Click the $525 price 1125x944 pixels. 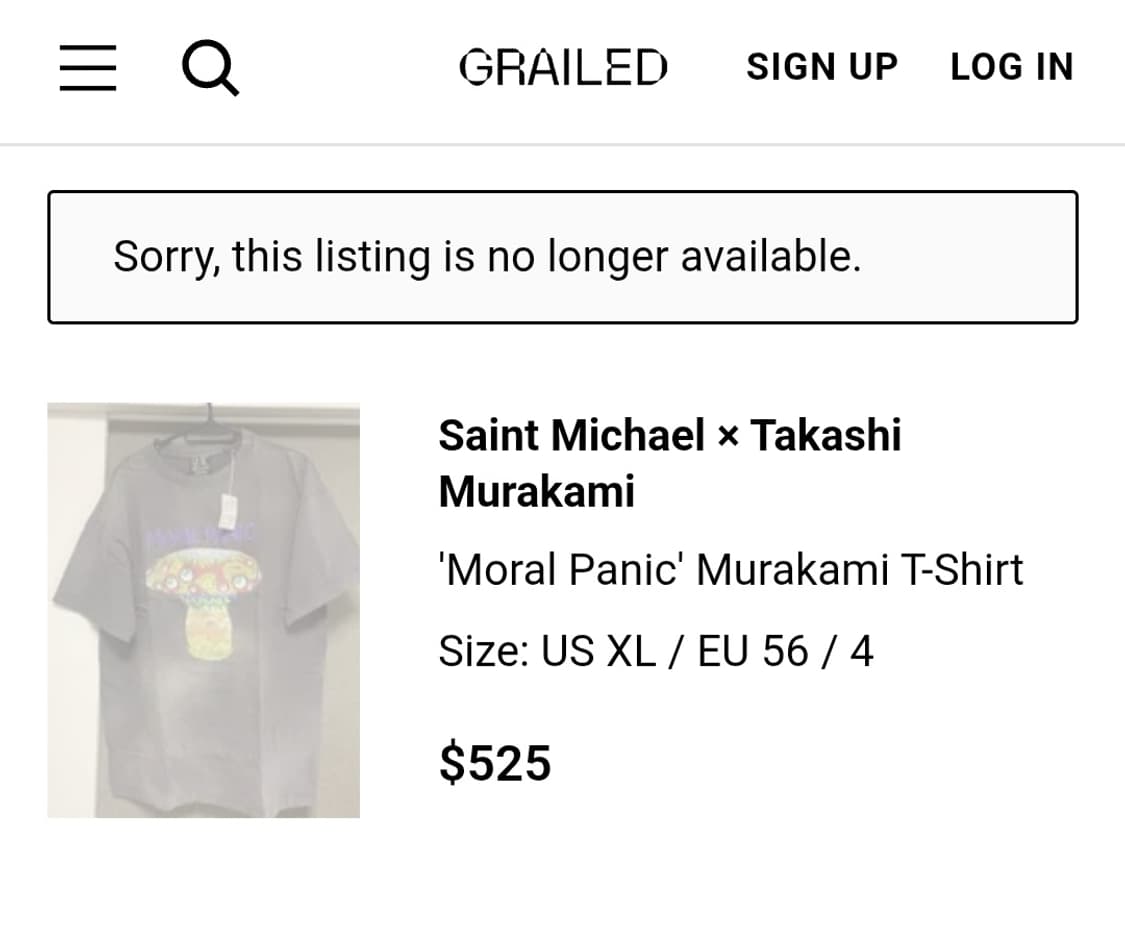pos(495,763)
